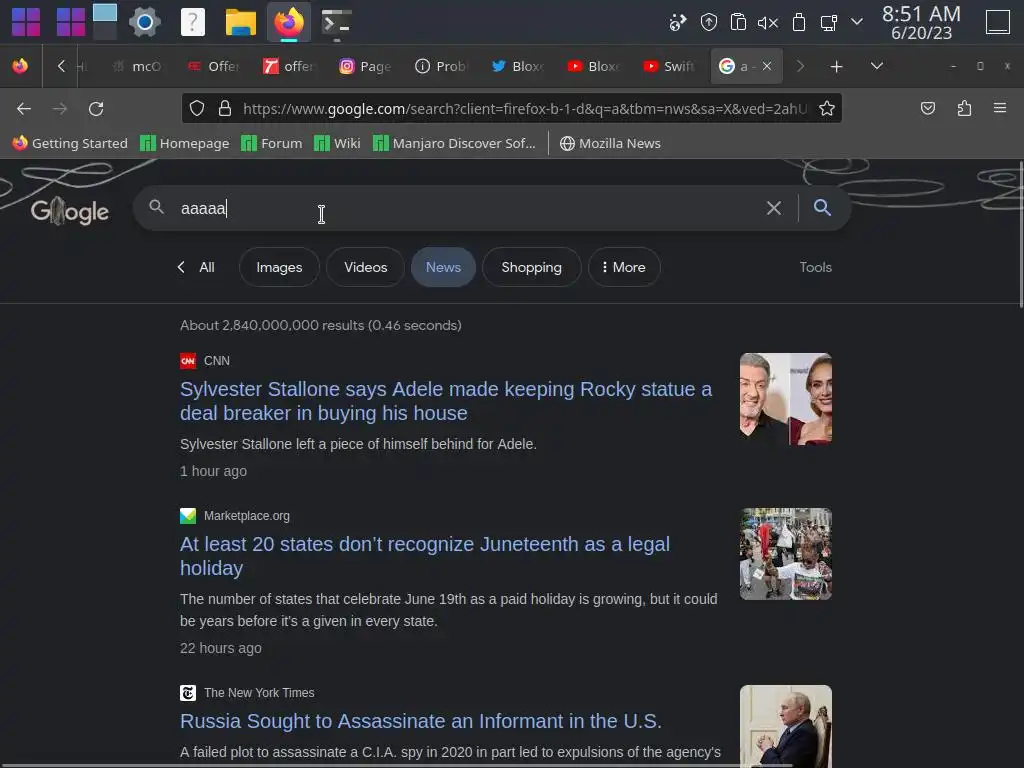Open the file manager folder icon
The image size is (1024, 768).
pyautogui.click(x=240, y=22)
